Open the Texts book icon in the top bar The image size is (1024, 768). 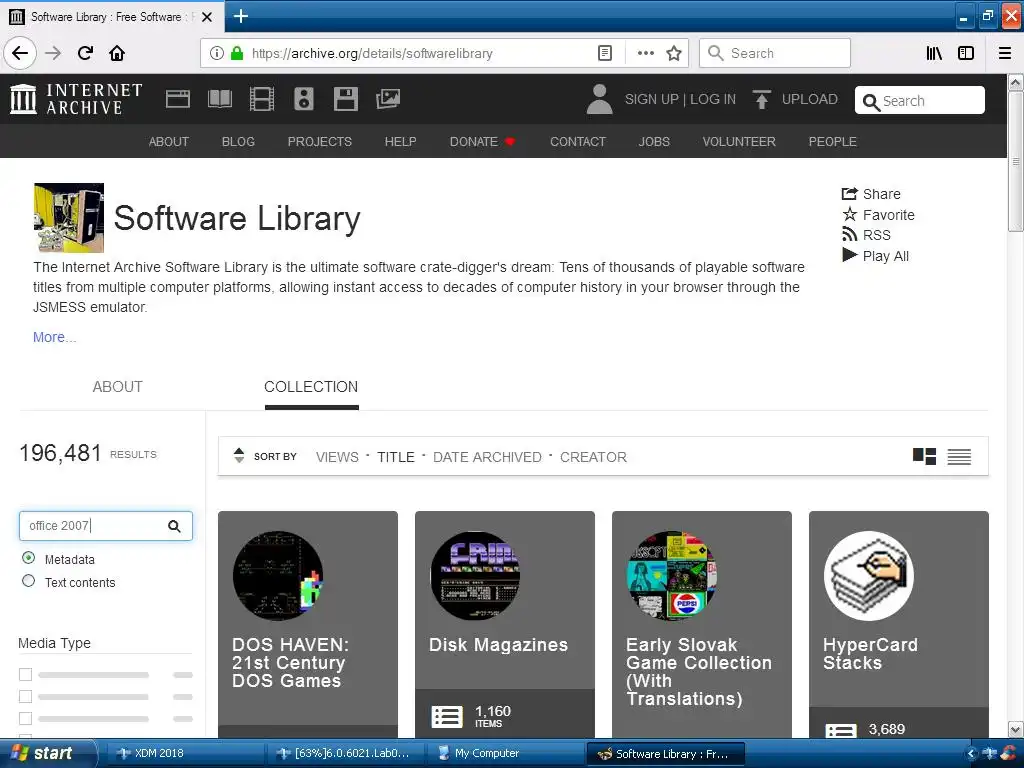tap(219, 99)
